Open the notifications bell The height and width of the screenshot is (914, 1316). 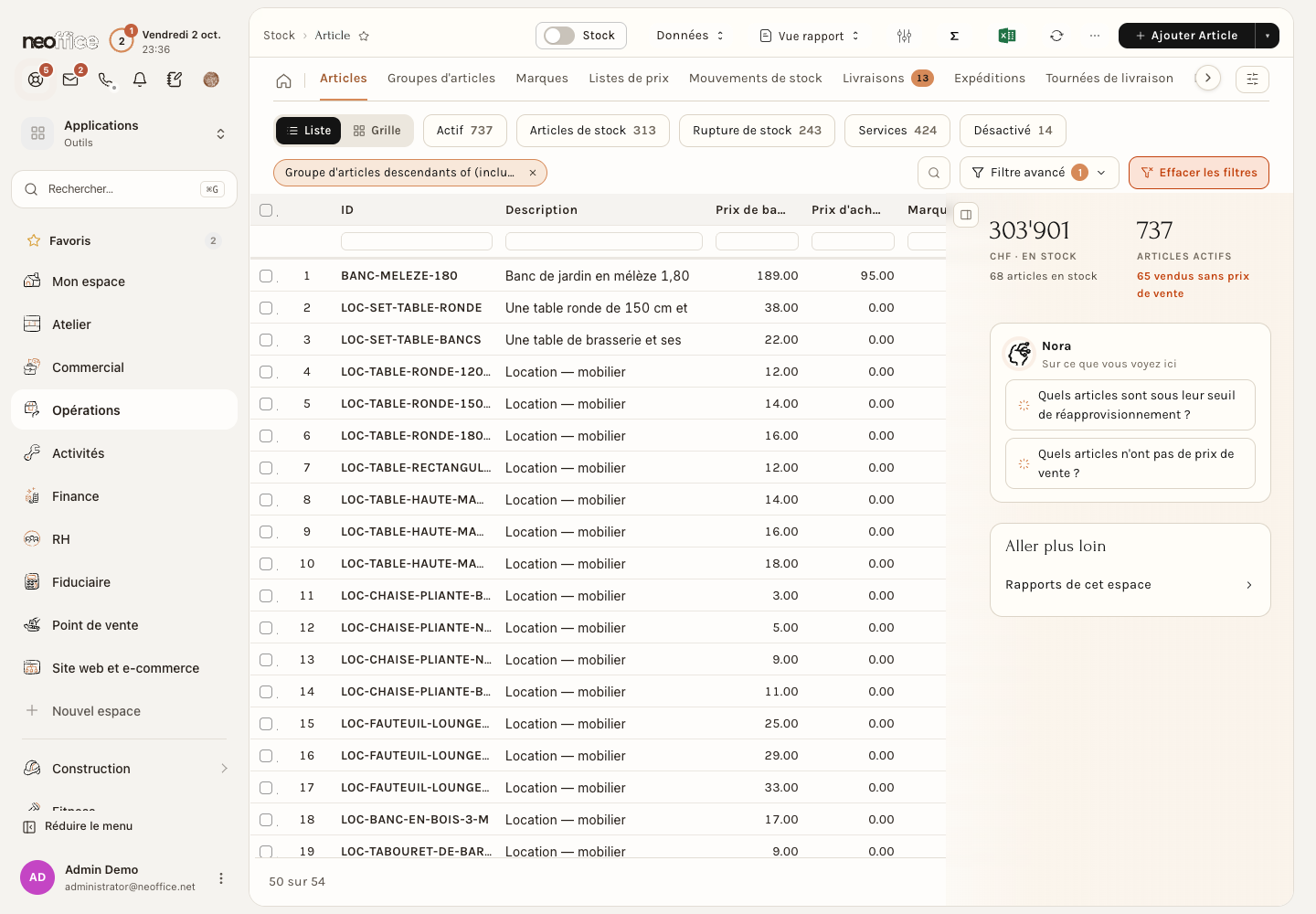(x=140, y=80)
